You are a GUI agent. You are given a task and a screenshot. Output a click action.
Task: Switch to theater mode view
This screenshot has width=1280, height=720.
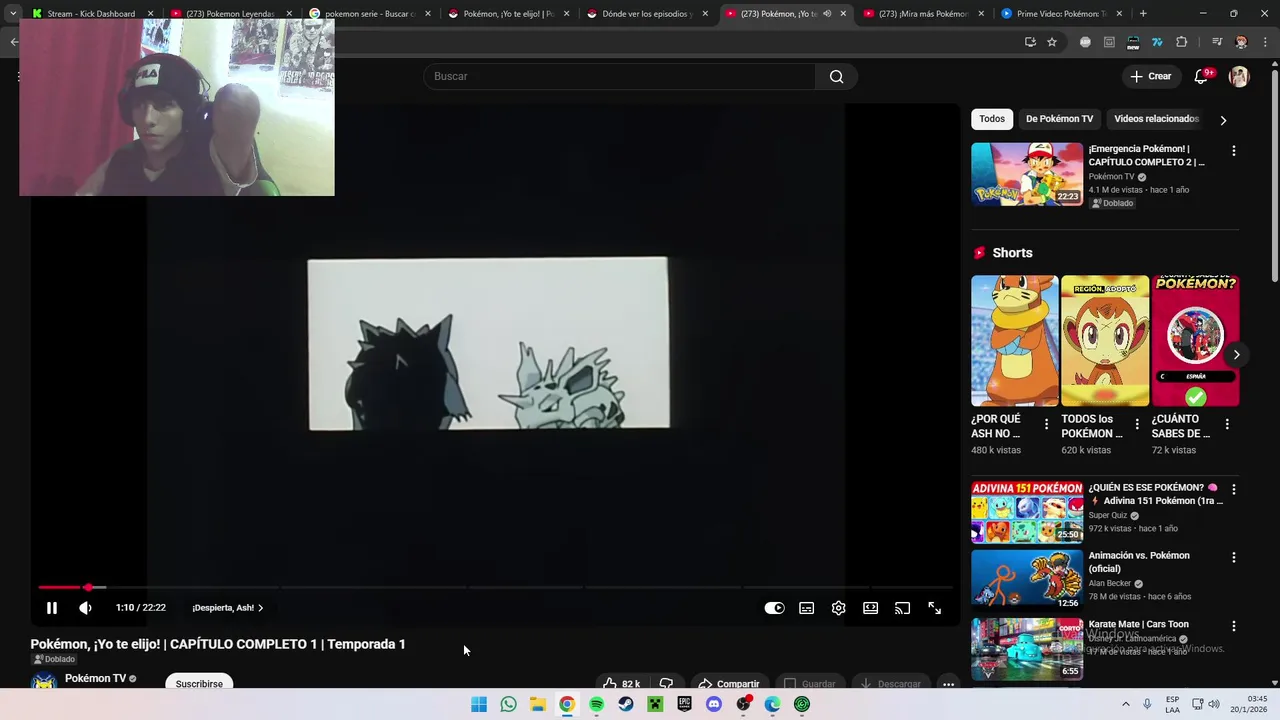pyautogui.click(x=870, y=608)
